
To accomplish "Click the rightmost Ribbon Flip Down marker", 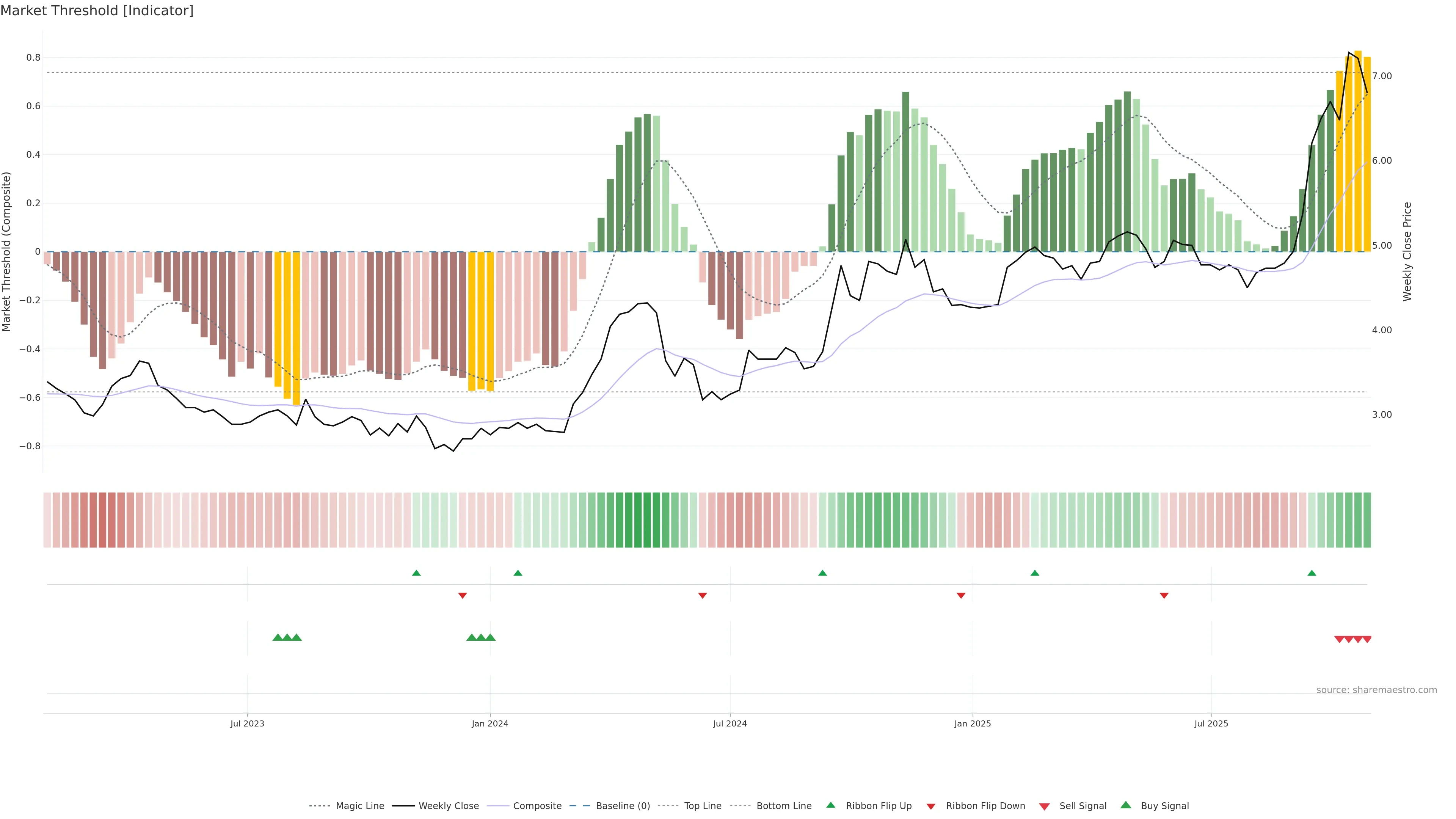I will click(x=1164, y=595).
